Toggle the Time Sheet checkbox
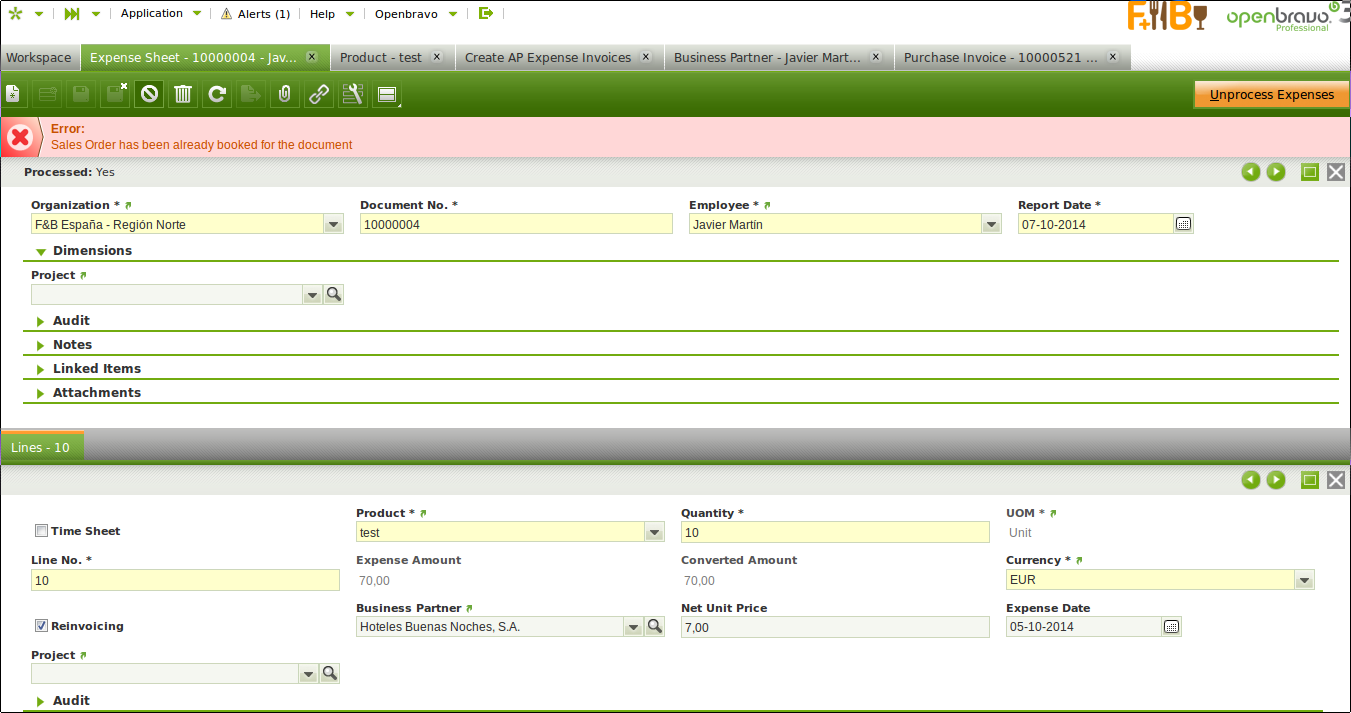 tap(41, 531)
